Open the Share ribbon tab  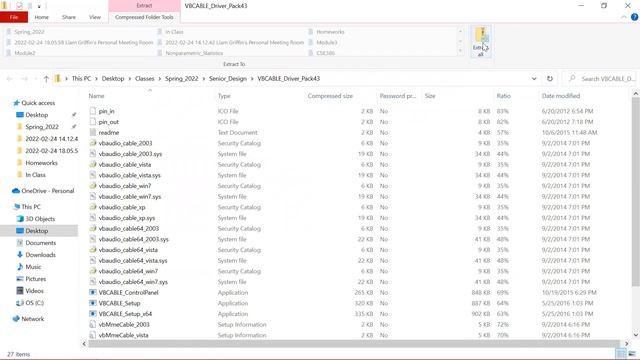tap(69, 17)
